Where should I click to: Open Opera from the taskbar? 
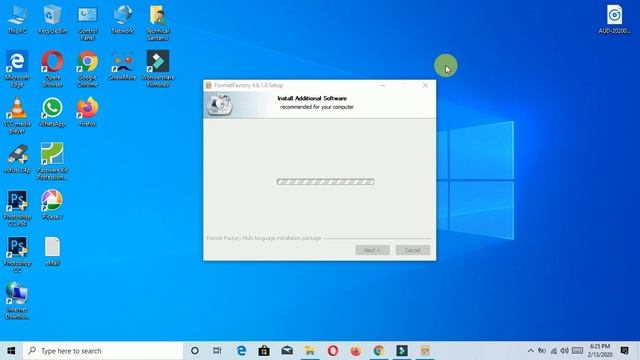(333, 351)
